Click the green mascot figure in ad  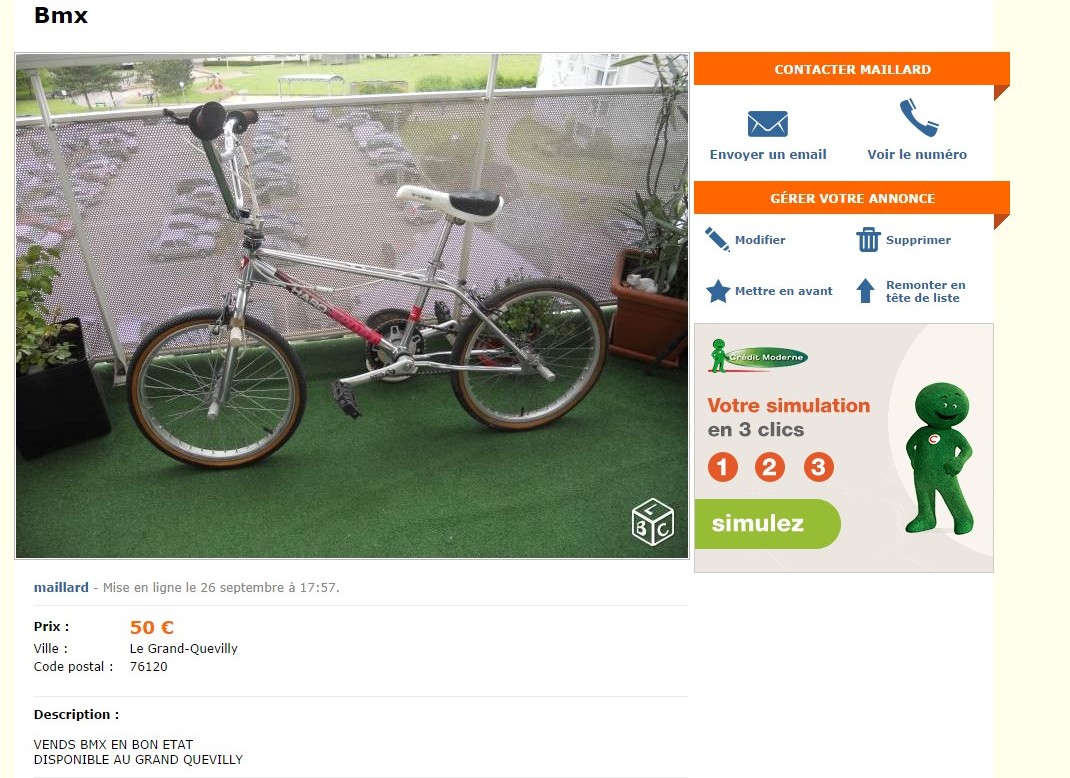tap(940, 457)
